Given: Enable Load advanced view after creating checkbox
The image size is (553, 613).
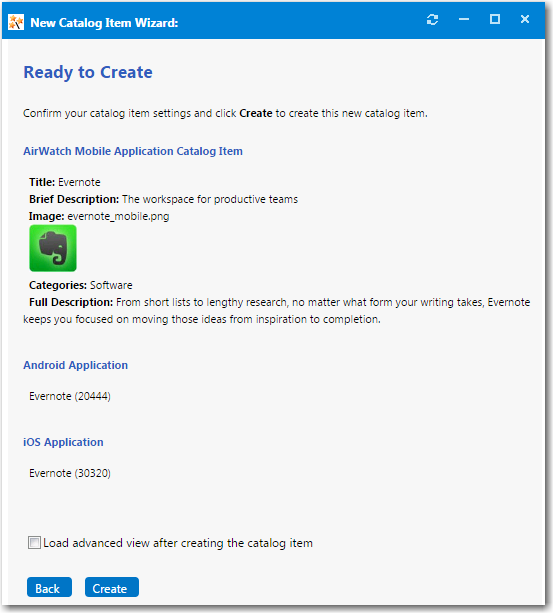Looking at the screenshot, I should click(34, 543).
